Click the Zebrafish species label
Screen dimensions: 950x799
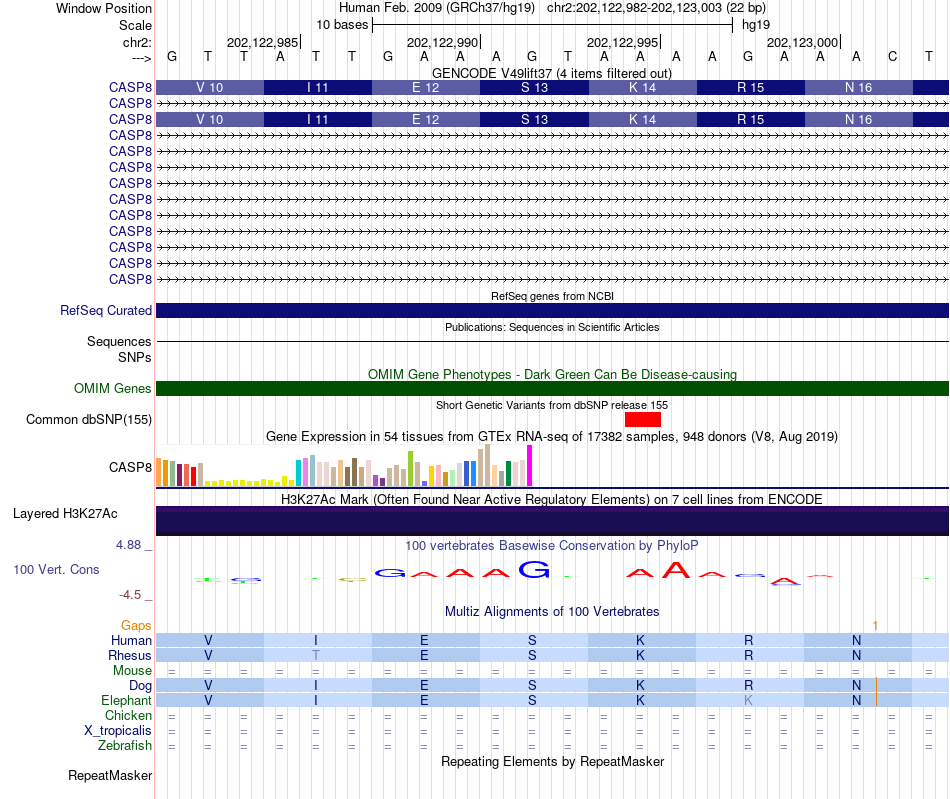tap(125, 746)
